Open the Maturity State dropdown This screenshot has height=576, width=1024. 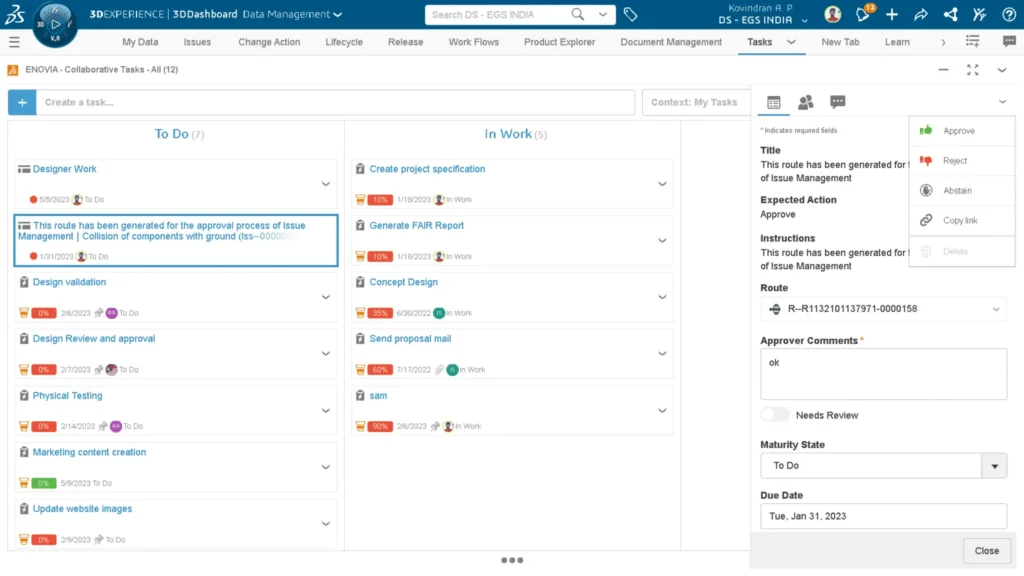click(x=995, y=465)
